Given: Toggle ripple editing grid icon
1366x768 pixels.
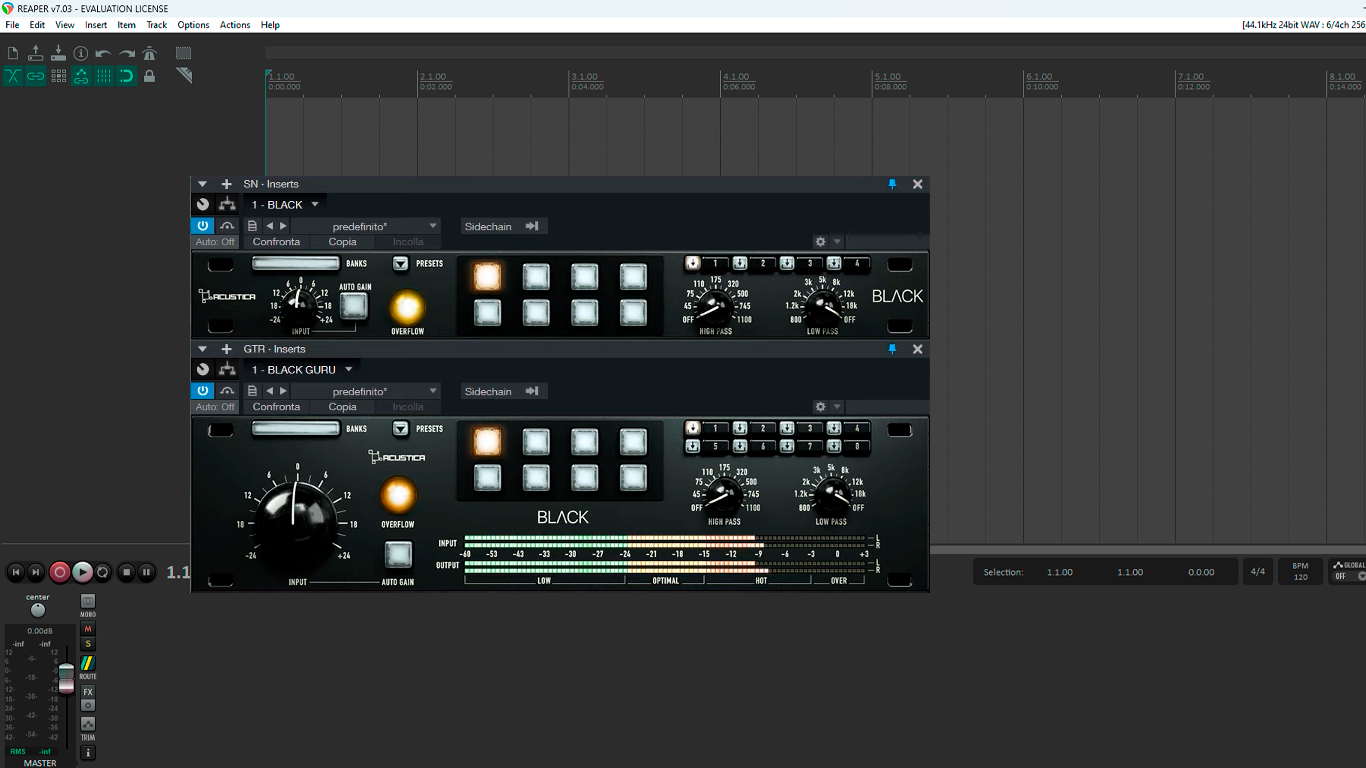Looking at the screenshot, I should [x=58, y=76].
